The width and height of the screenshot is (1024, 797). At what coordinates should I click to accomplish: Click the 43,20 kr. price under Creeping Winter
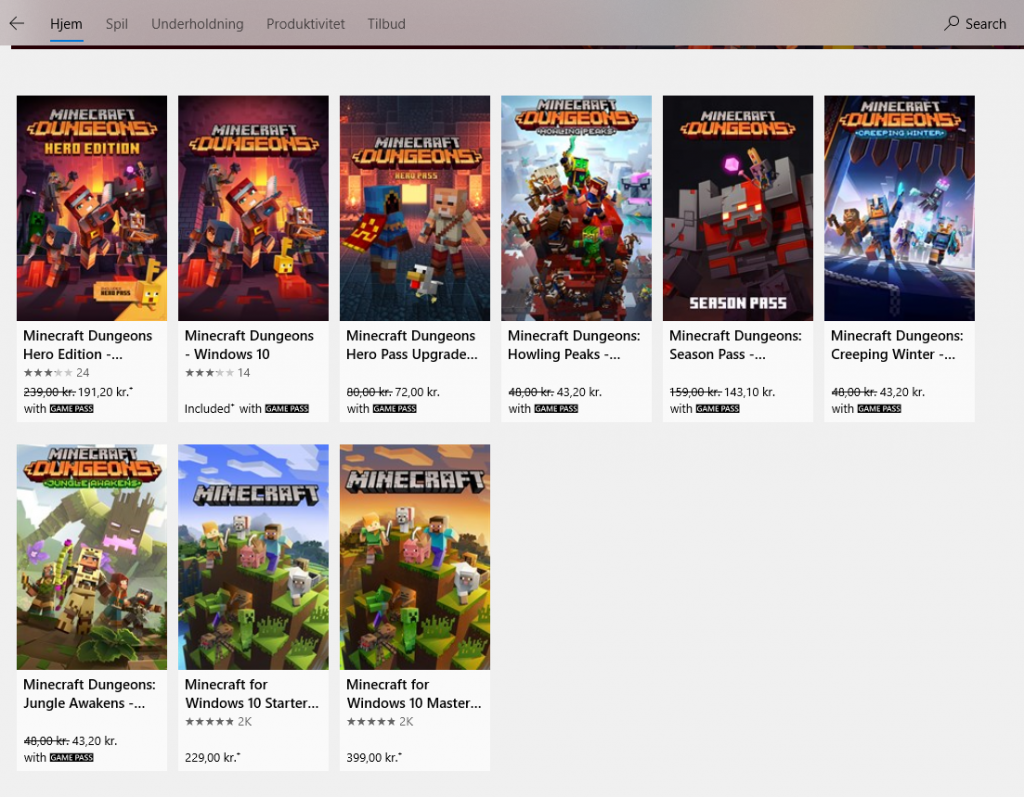(x=902, y=392)
